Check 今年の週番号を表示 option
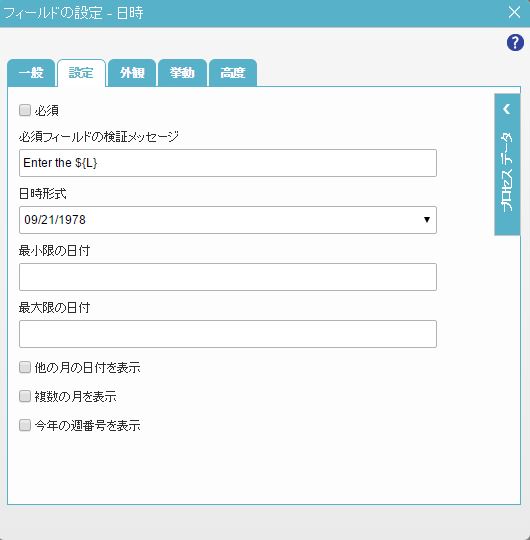 (x=25, y=425)
